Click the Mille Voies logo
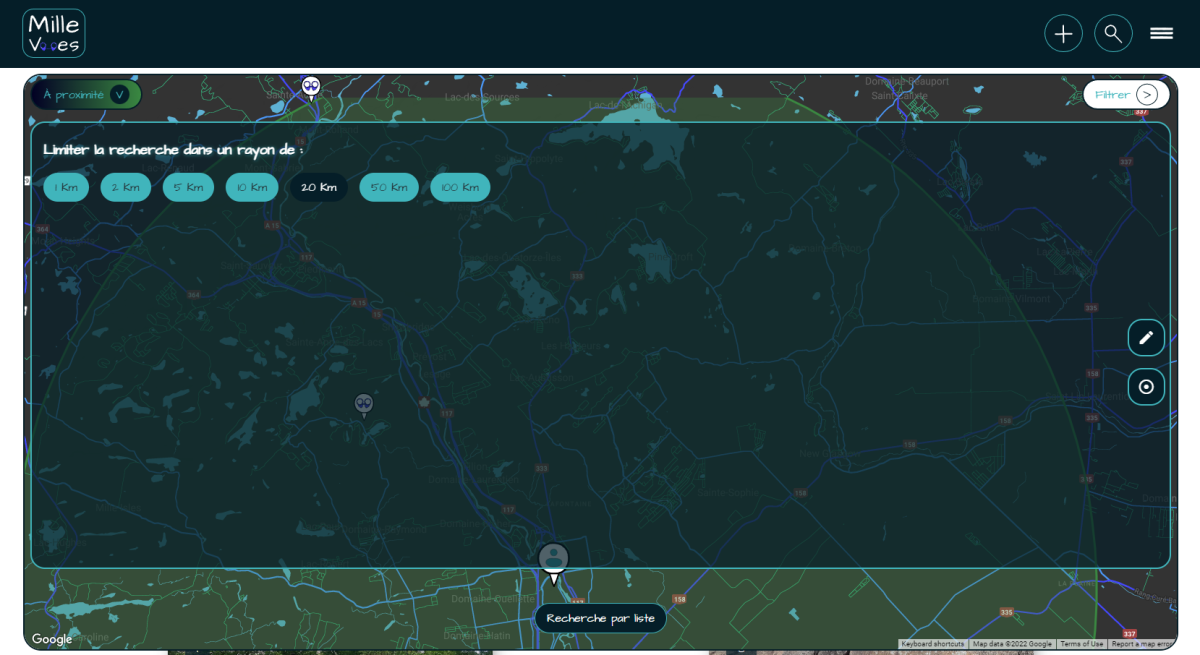Viewport: 1200px width, 655px height. [54, 33]
